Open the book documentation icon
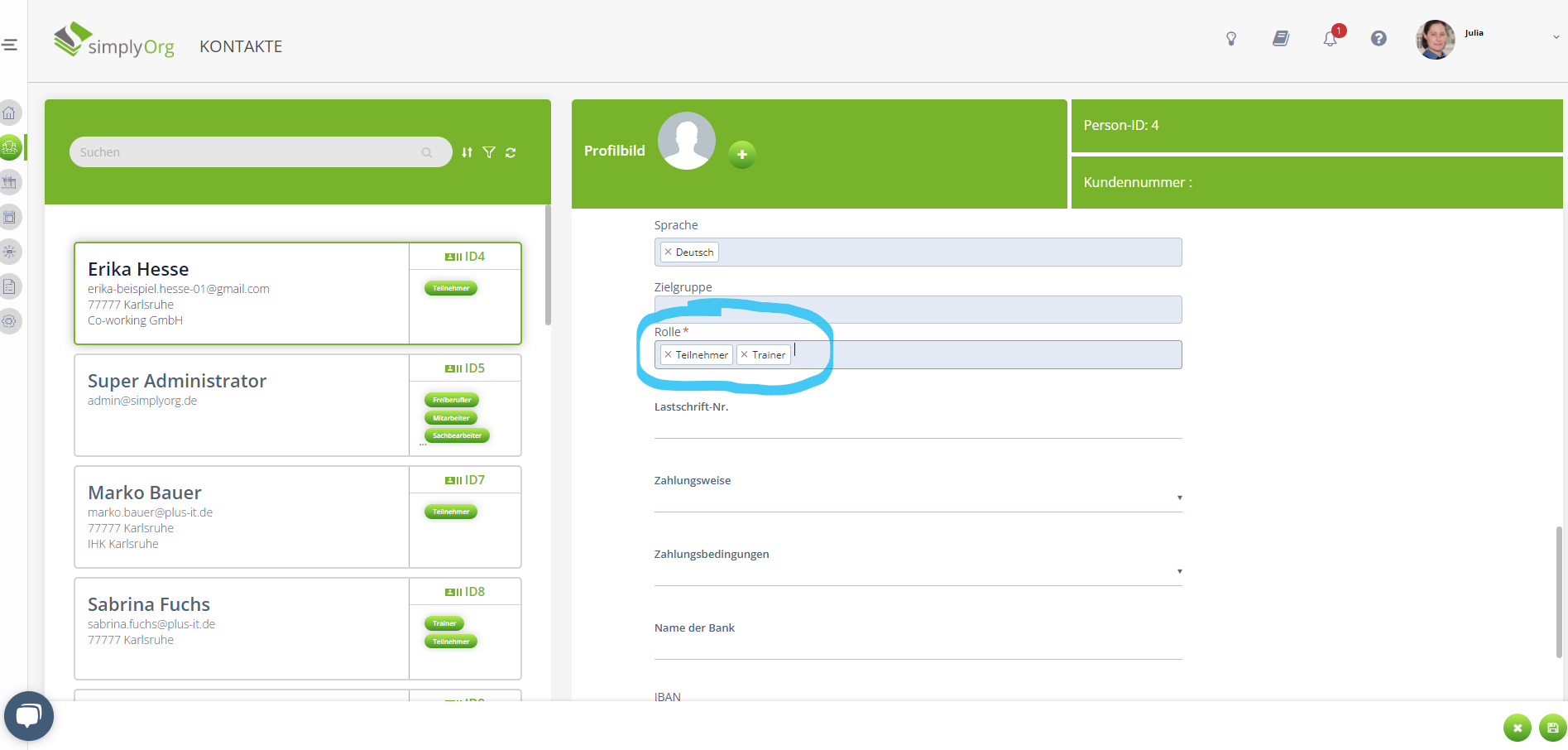Viewport: 1568px width, 750px height. 1280,39
